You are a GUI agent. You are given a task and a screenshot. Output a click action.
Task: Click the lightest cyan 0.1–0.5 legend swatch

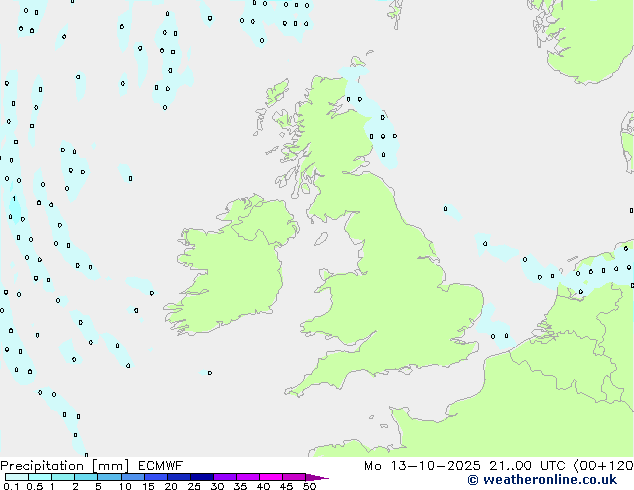[17, 477]
